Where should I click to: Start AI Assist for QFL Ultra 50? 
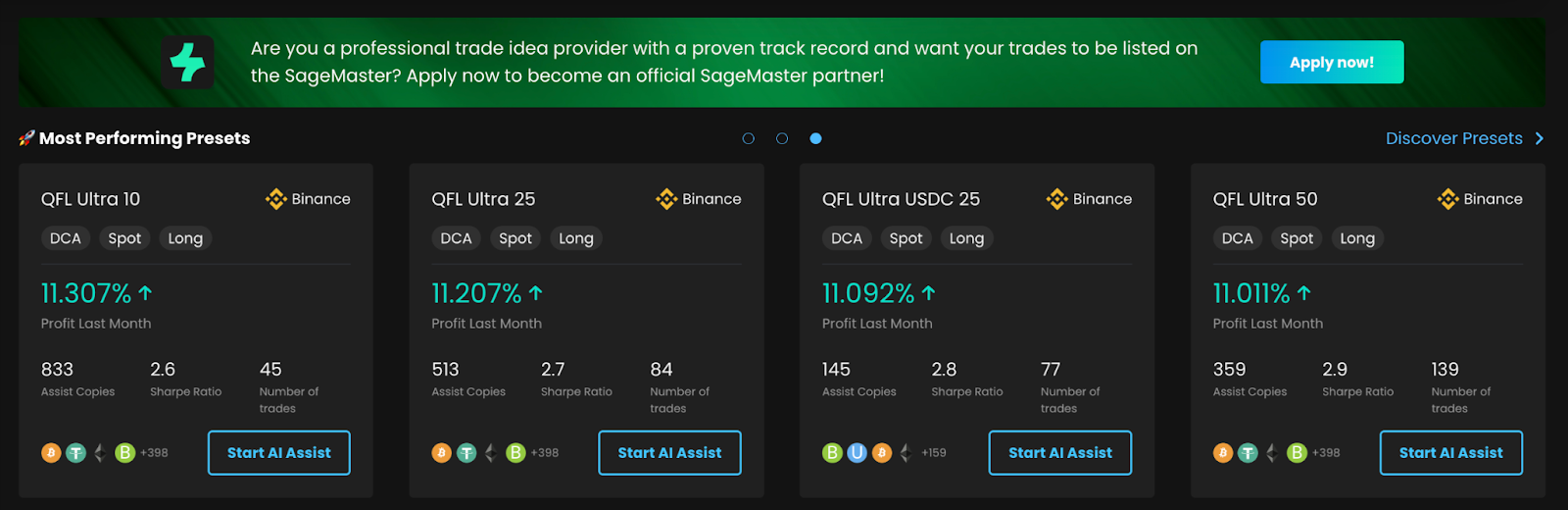click(1451, 453)
